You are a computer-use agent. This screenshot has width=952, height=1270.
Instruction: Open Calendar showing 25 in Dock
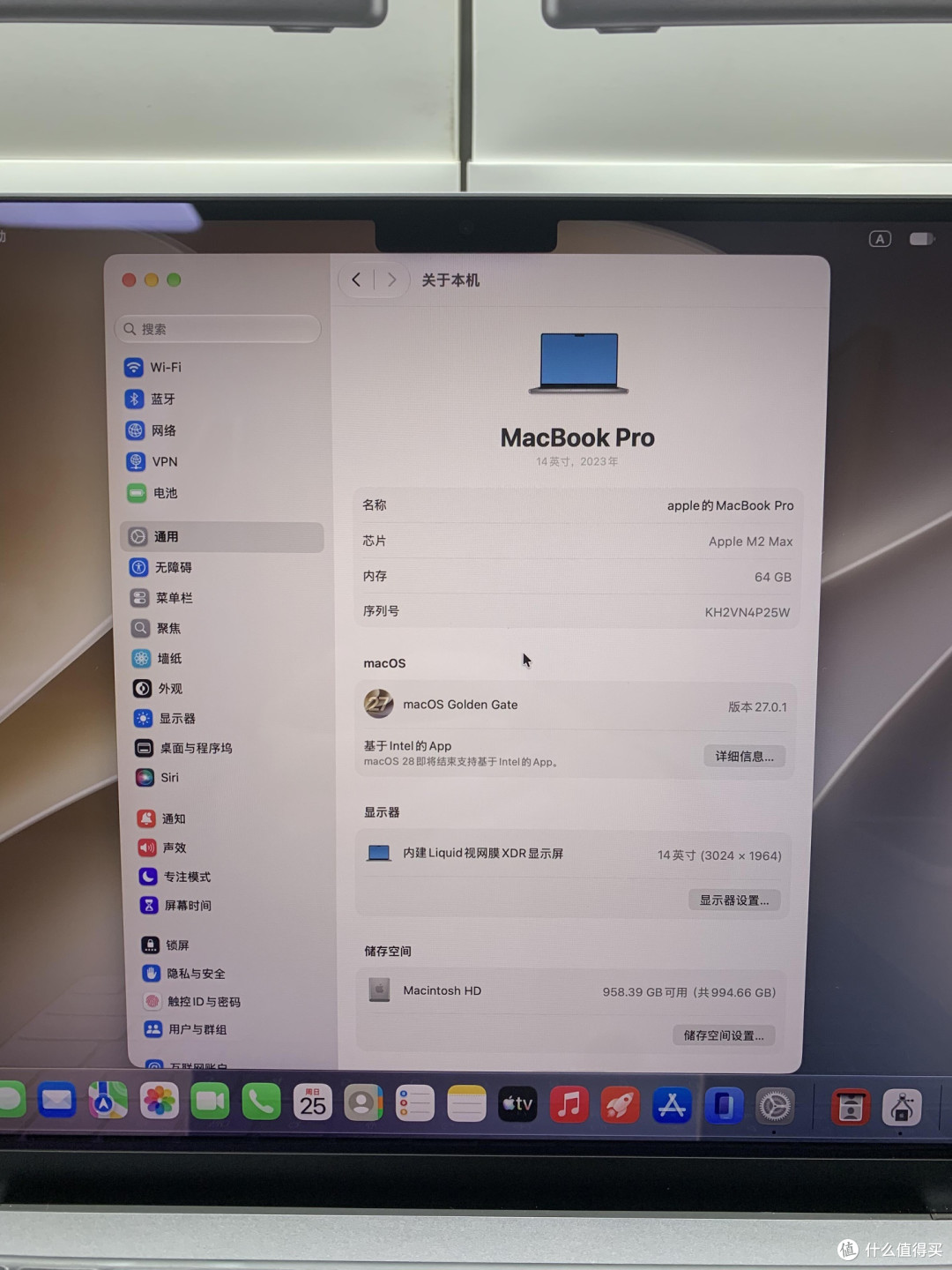(x=312, y=1102)
